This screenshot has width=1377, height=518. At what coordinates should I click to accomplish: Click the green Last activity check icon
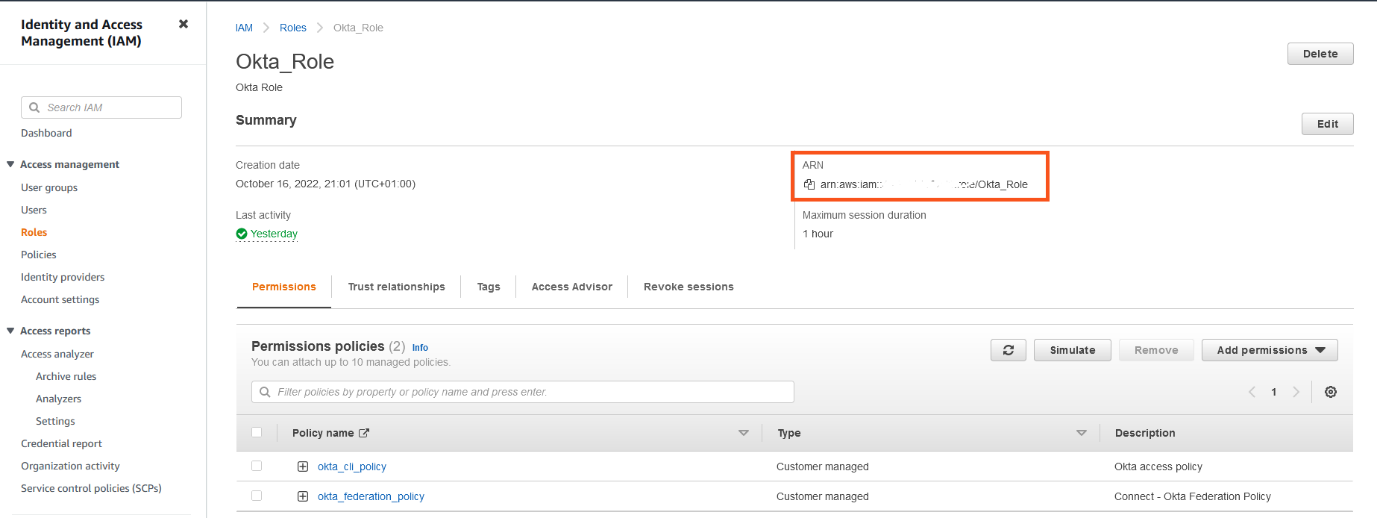[242, 234]
